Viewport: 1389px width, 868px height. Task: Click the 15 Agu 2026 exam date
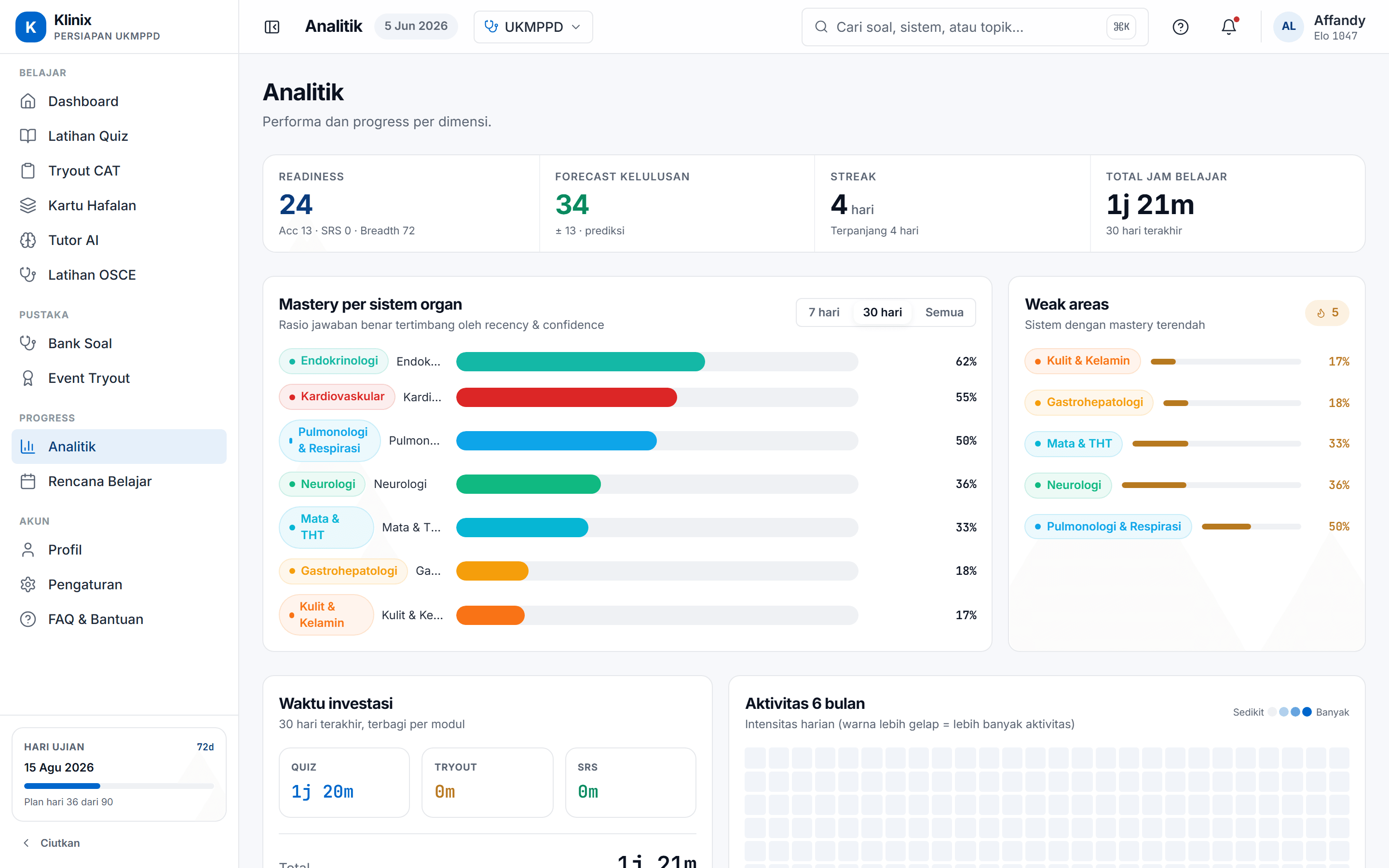pyautogui.click(x=58, y=768)
